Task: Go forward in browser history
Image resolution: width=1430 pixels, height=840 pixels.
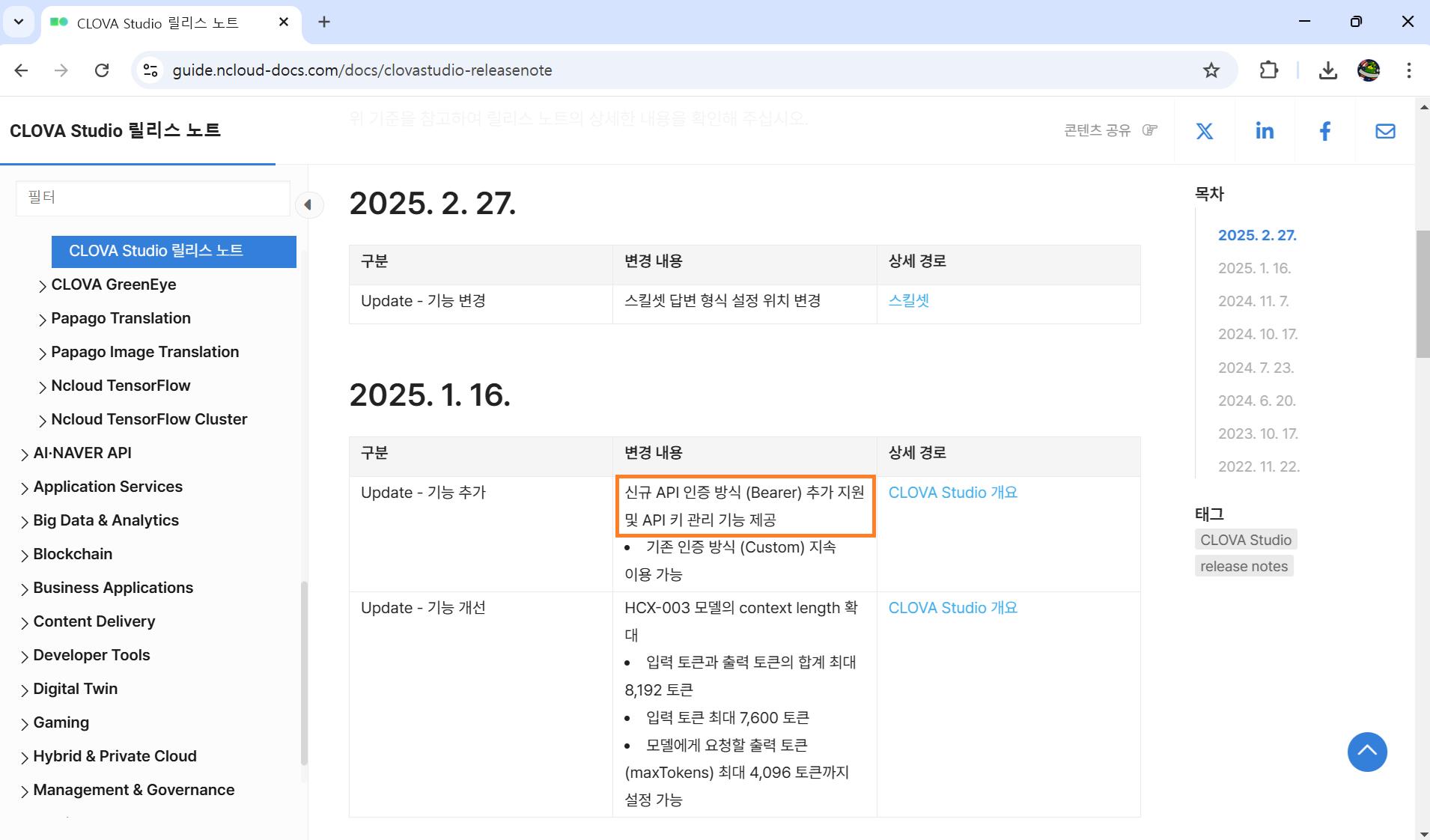Action: pos(61,70)
